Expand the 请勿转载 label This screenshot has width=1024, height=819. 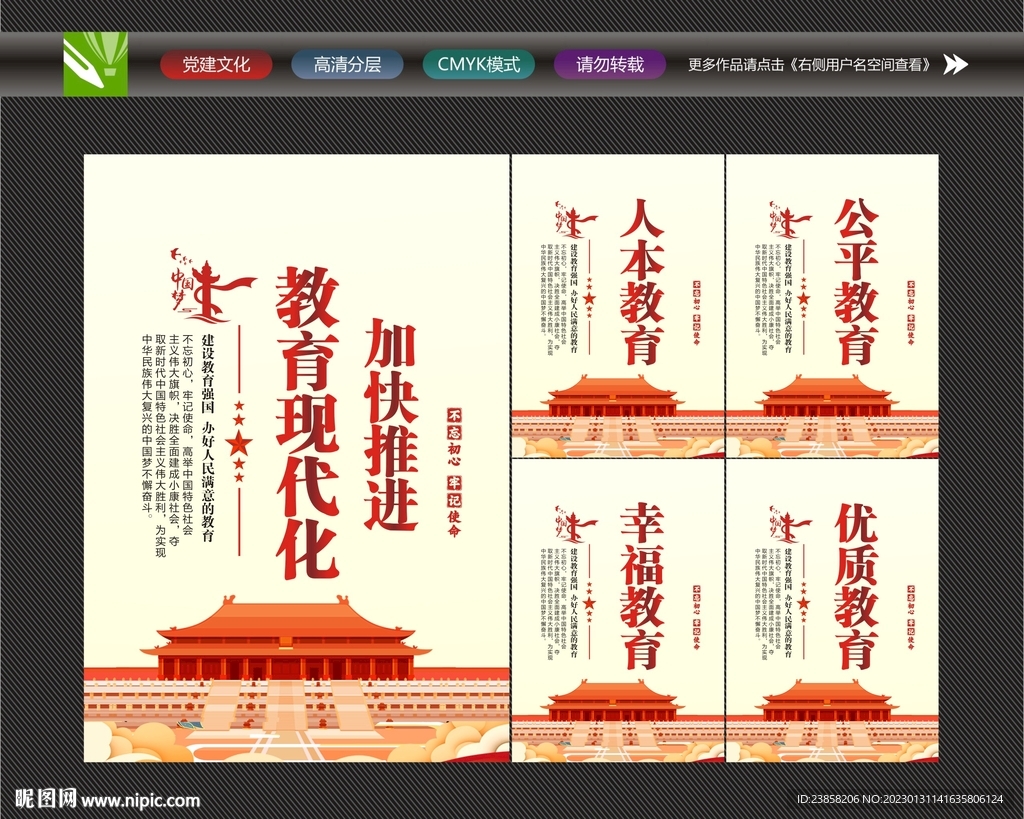pos(608,64)
